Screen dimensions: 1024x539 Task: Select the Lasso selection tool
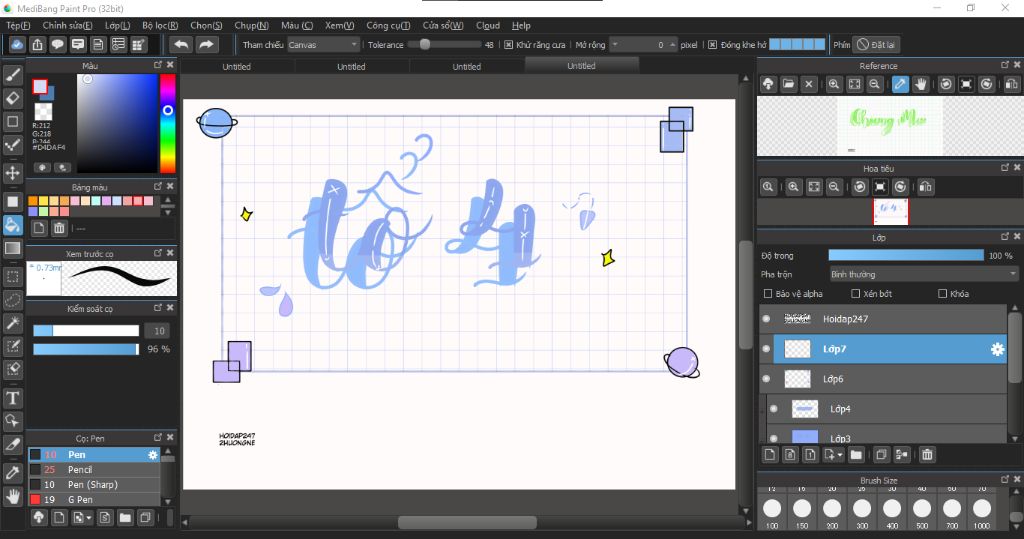[x=12, y=300]
